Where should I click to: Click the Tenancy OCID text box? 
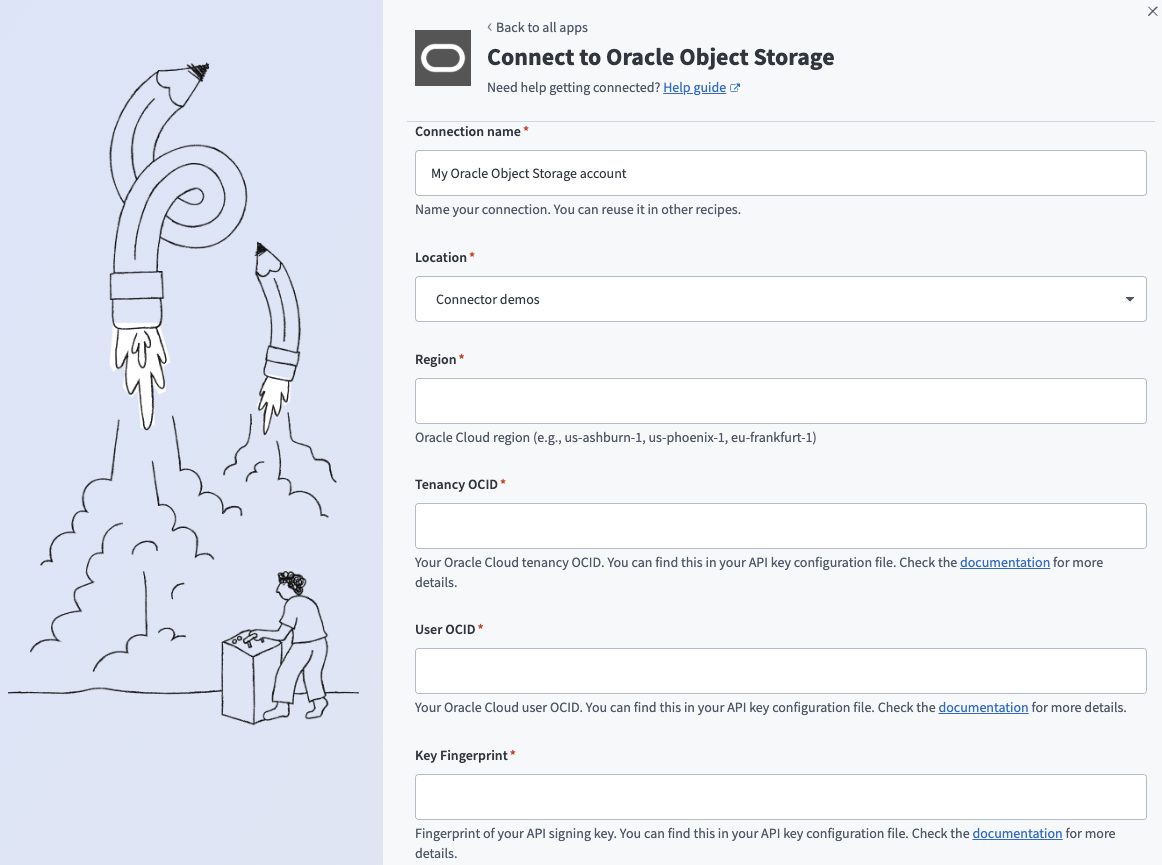(780, 525)
